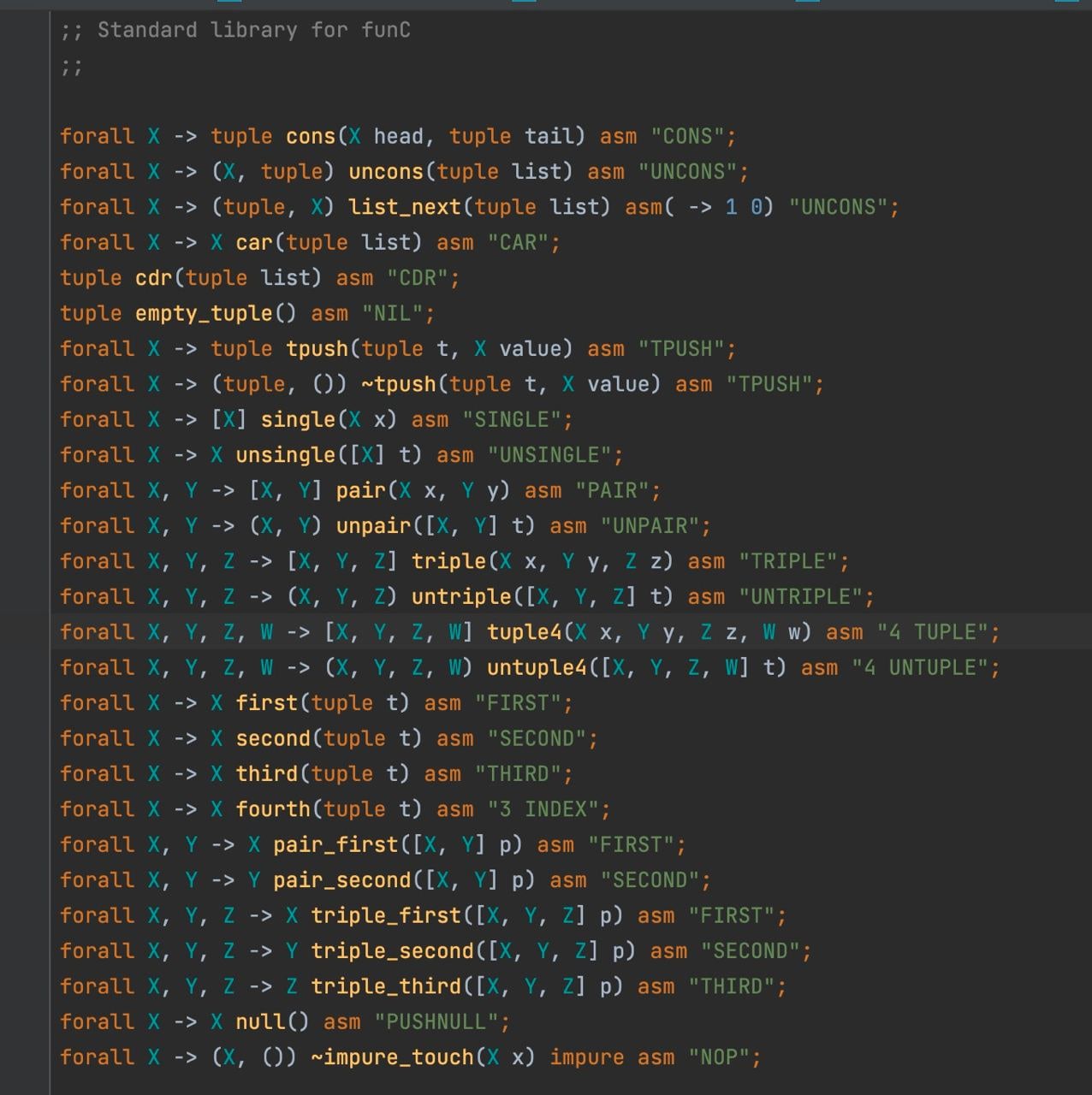Screen dimensions: 1092x1095
Task: Click the "UNPAIR" asm string
Action: pyautogui.click(x=650, y=527)
